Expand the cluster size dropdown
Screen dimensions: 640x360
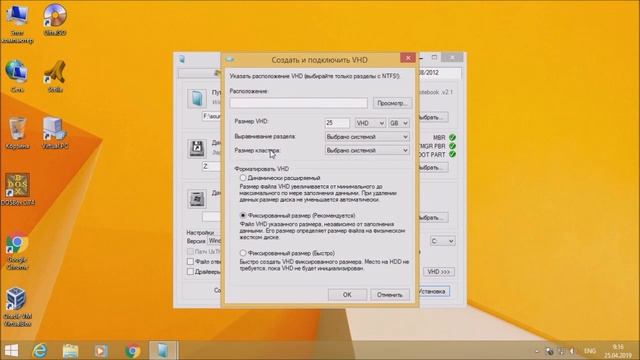(367, 150)
